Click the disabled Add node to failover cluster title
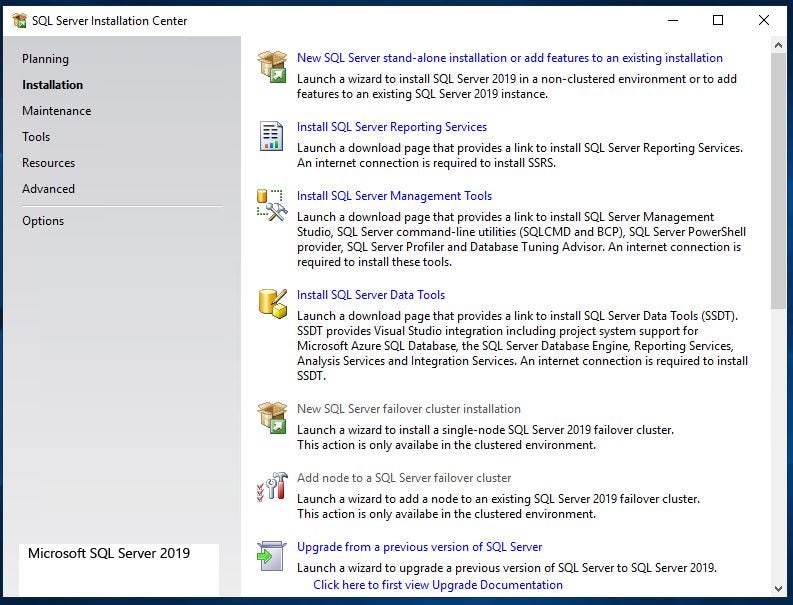Screen dimensions: 793x605 [404, 478]
